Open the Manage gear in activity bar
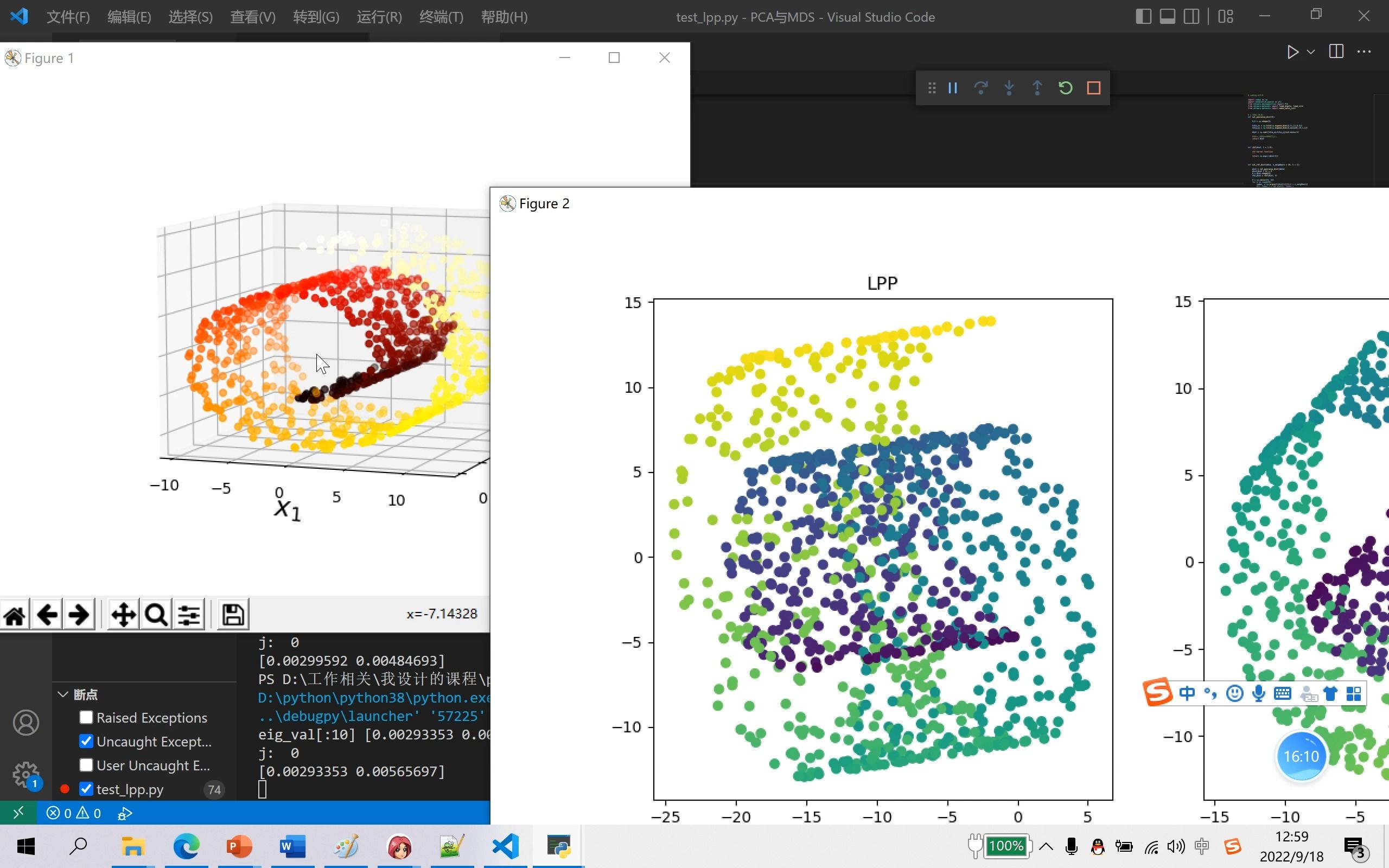Viewport: 1389px width, 868px height. 26,775
